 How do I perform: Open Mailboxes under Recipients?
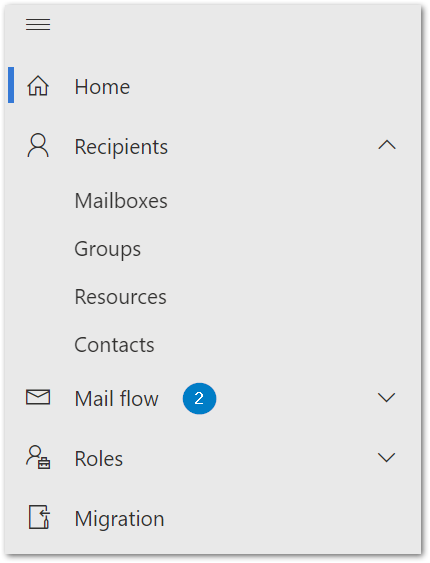[x=121, y=200]
